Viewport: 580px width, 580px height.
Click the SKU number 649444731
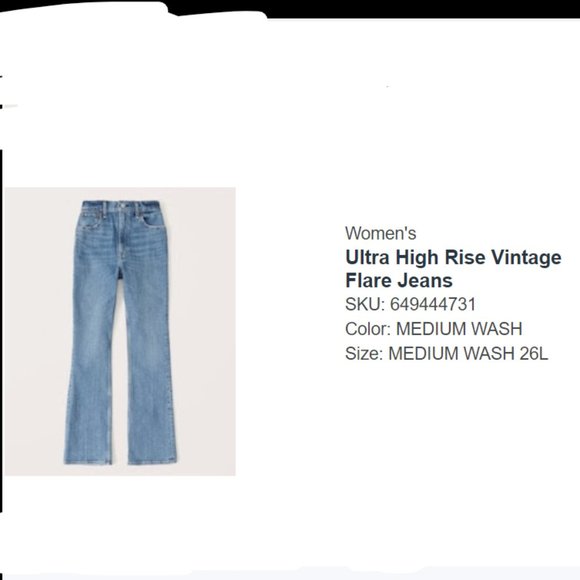tap(433, 304)
